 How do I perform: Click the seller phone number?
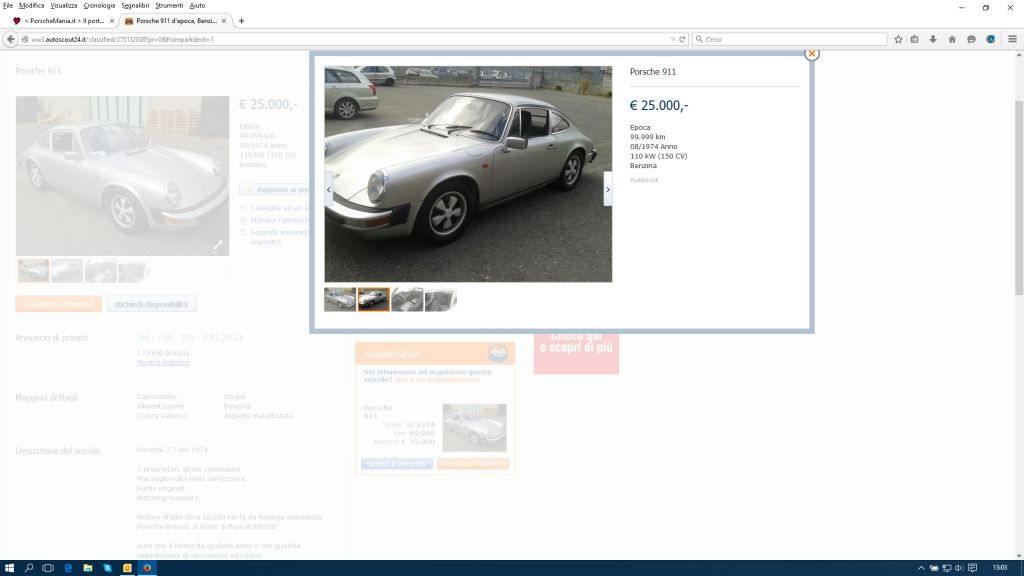[190, 338]
